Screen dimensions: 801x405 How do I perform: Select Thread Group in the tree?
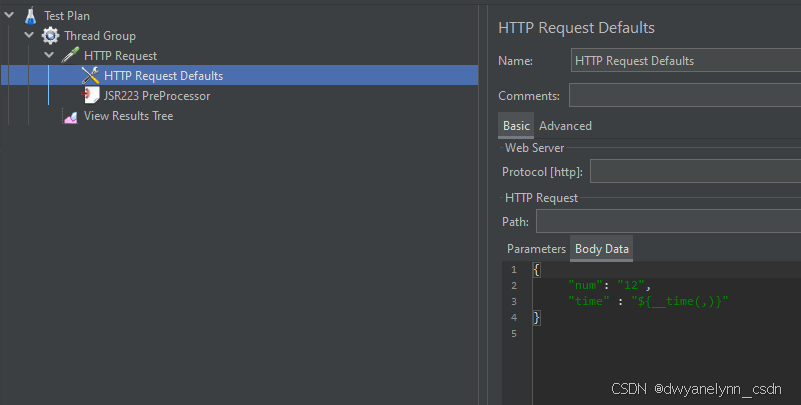point(100,36)
